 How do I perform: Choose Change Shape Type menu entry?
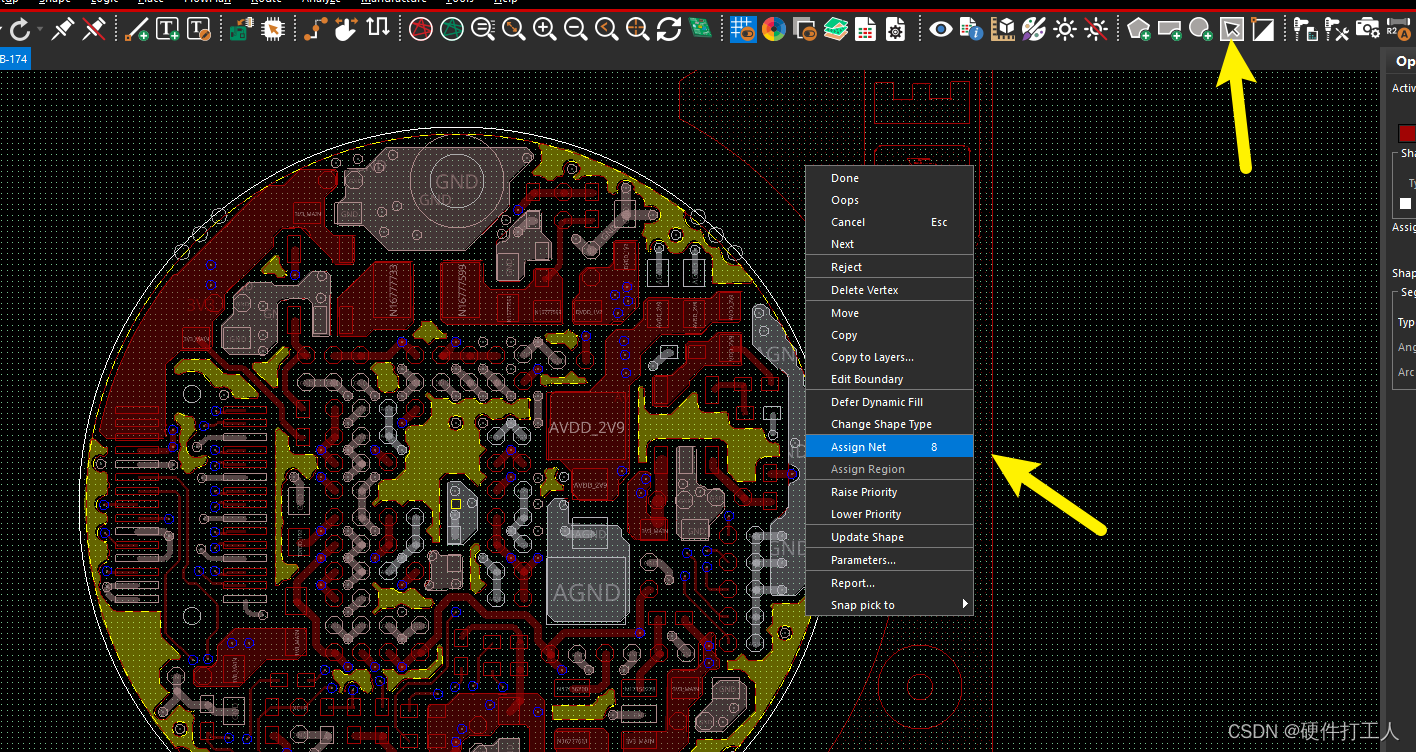pos(890,424)
